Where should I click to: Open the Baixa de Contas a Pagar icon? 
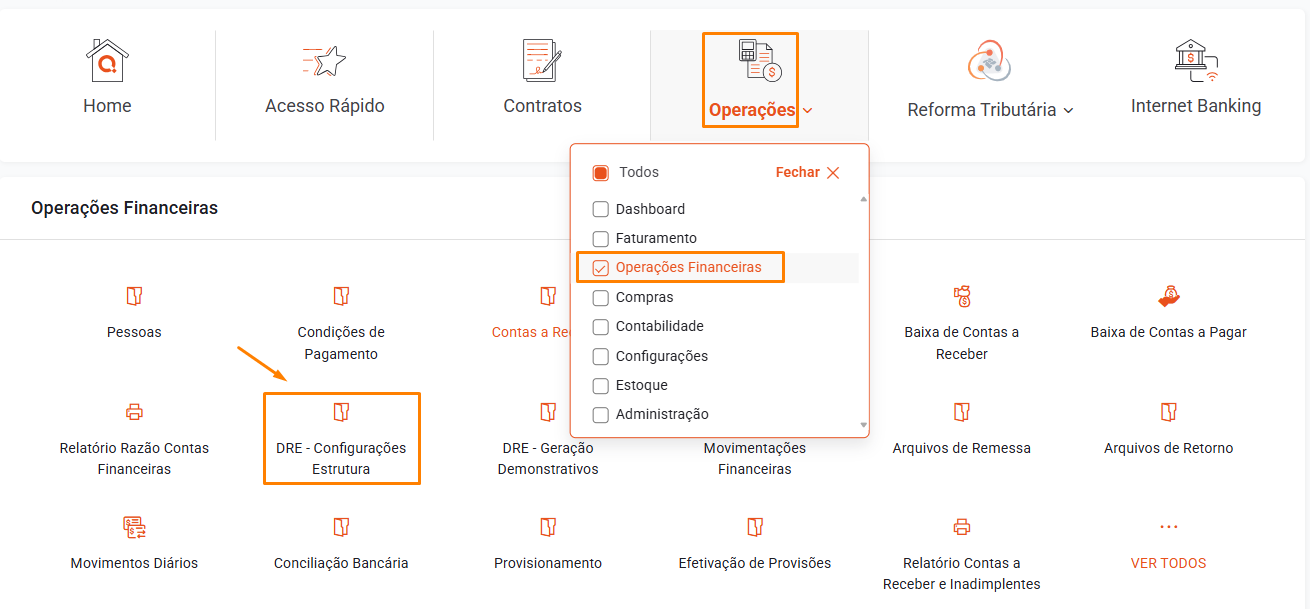(1168, 296)
